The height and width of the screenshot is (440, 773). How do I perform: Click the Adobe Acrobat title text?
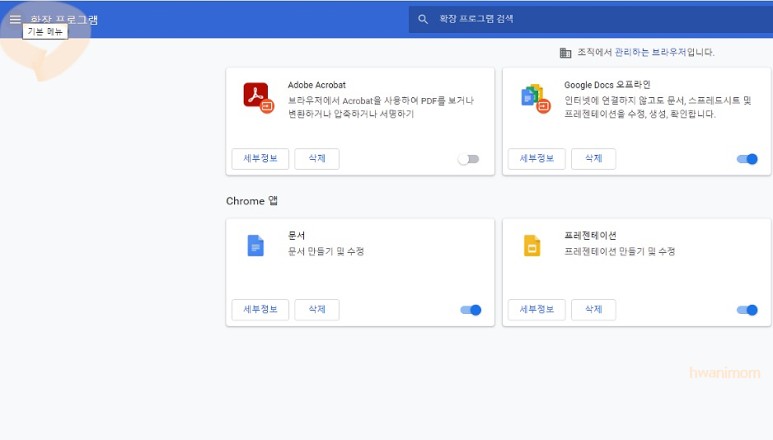click(x=317, y=85)
